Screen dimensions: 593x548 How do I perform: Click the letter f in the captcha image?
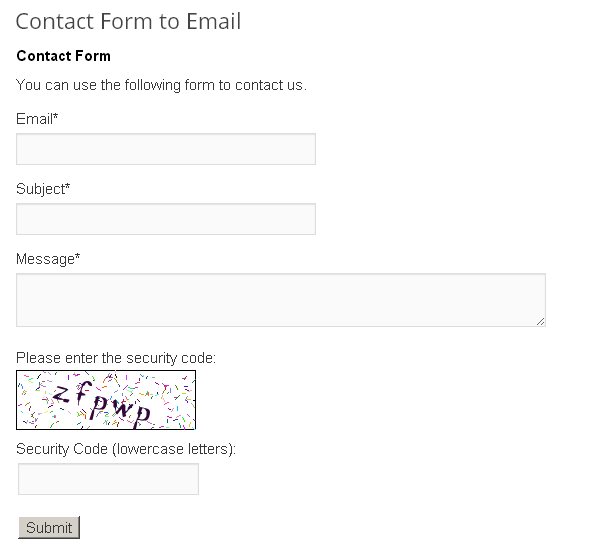(x=83, y=392)
